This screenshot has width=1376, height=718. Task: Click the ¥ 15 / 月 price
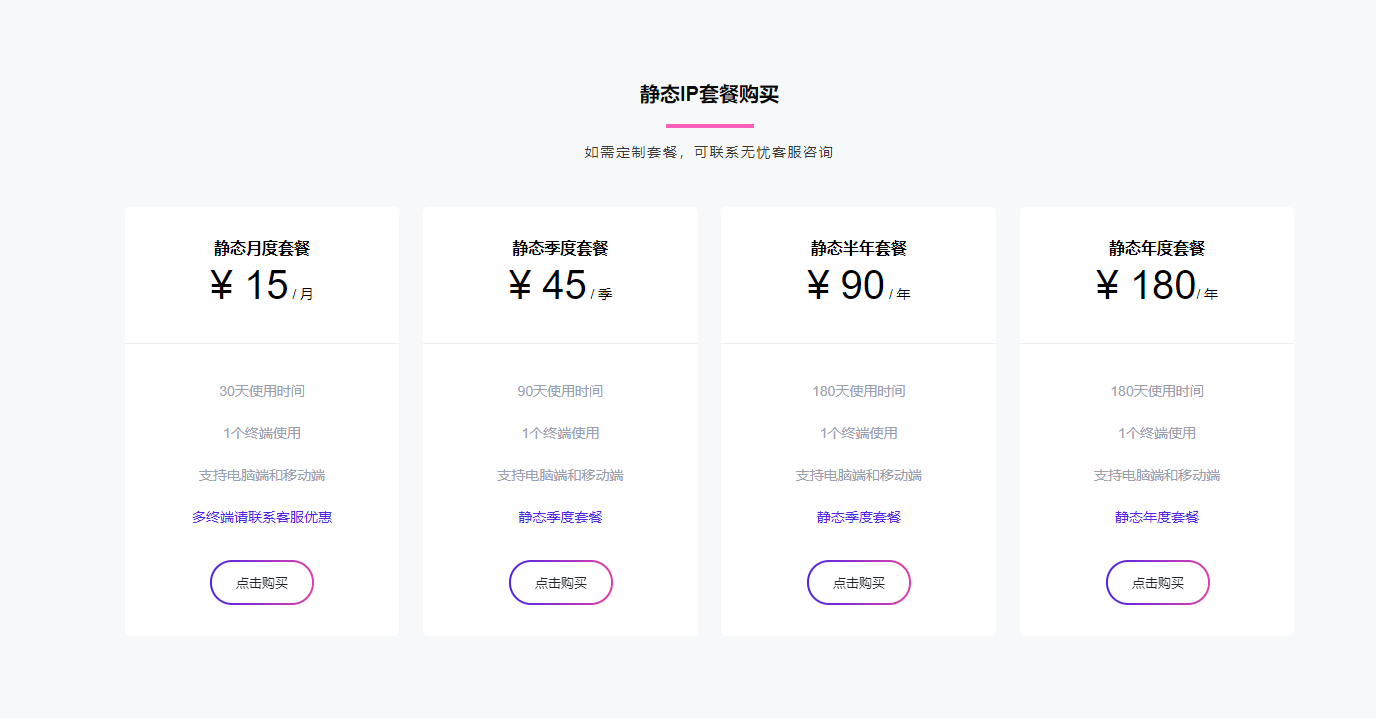pyautogui.click(x=262, y=286)
